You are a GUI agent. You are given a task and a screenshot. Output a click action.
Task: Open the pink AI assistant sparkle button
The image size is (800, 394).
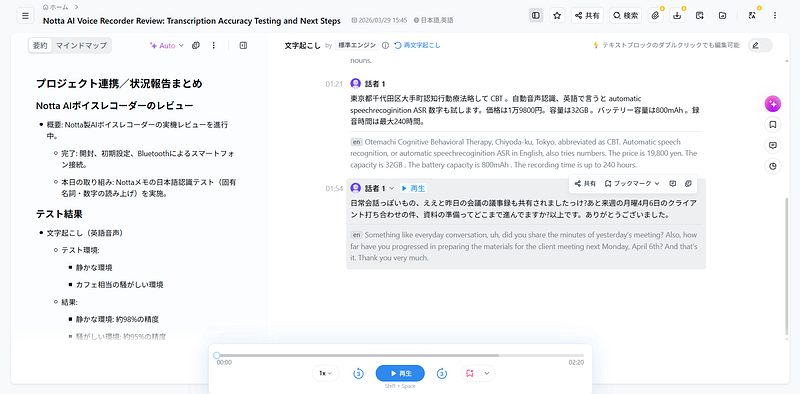pos(773,104)
